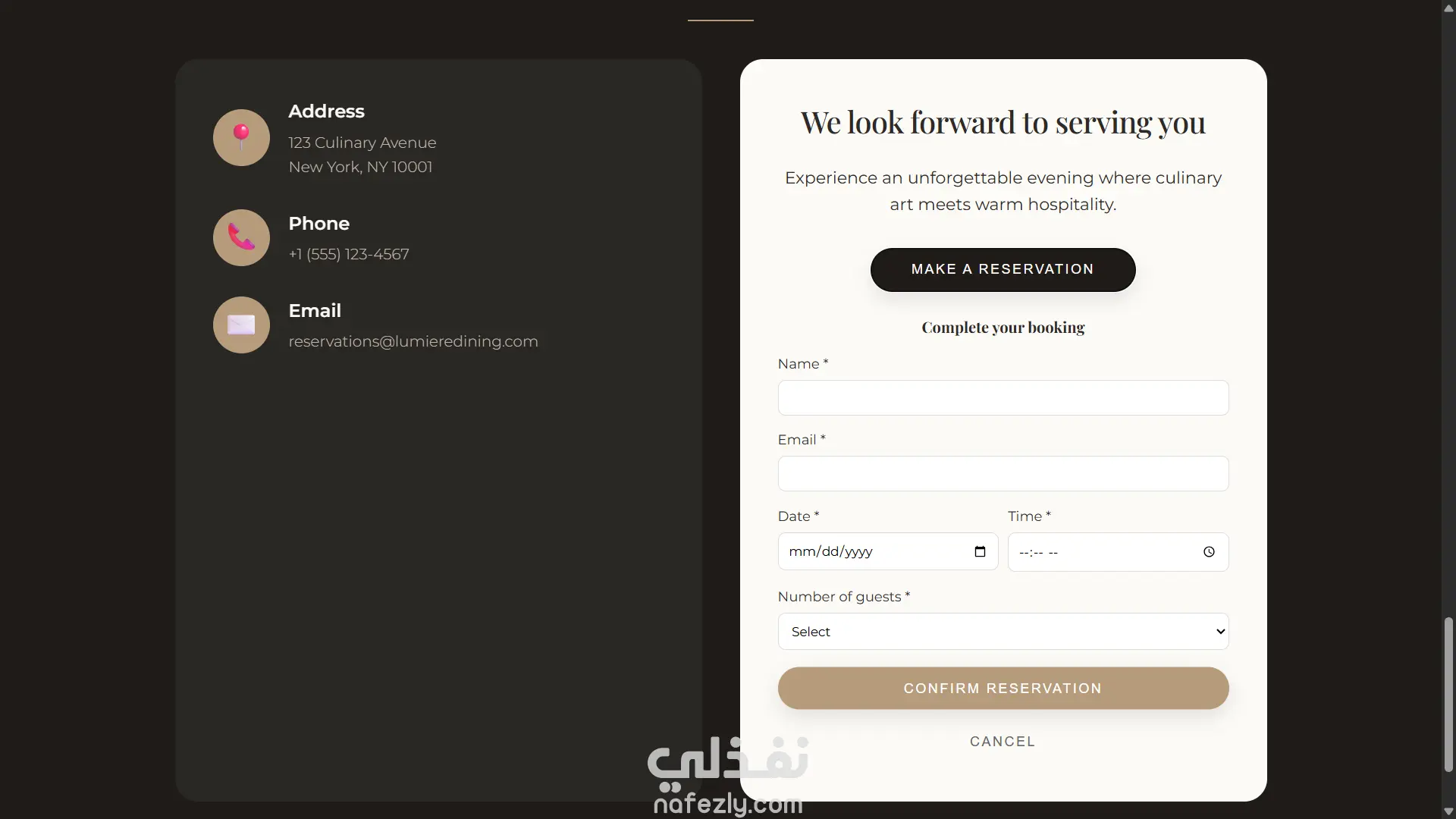Submit with Confirm Reservation button
This screenshot has width=1456, height=819.
click(1003, 689)
